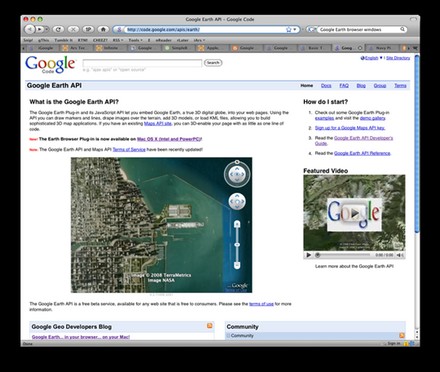Click the eReader bookmarklet
Screen dimensions: 440x372
pyautogui.click(x=163, y=40)
